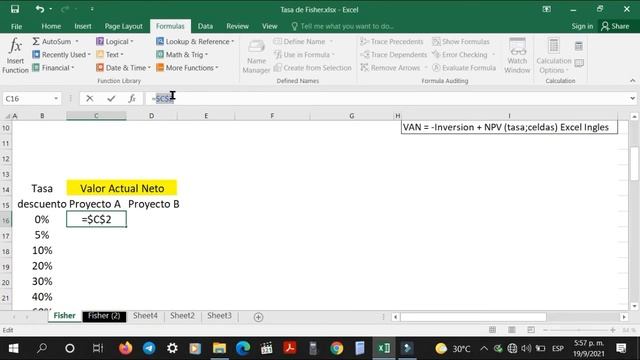This screenshot has width=640, height=360.
Task: Open the Watch Window
Action: click(x=517, y=56)
